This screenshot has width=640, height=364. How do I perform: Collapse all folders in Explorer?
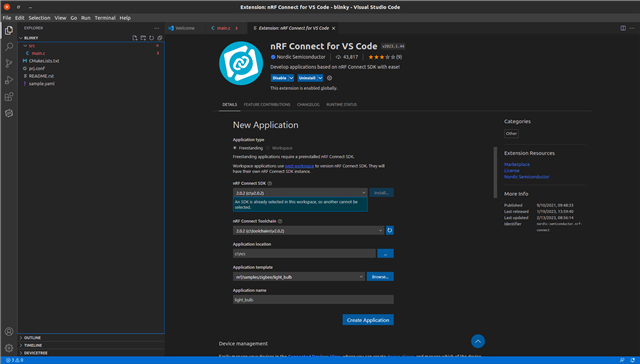160,38
